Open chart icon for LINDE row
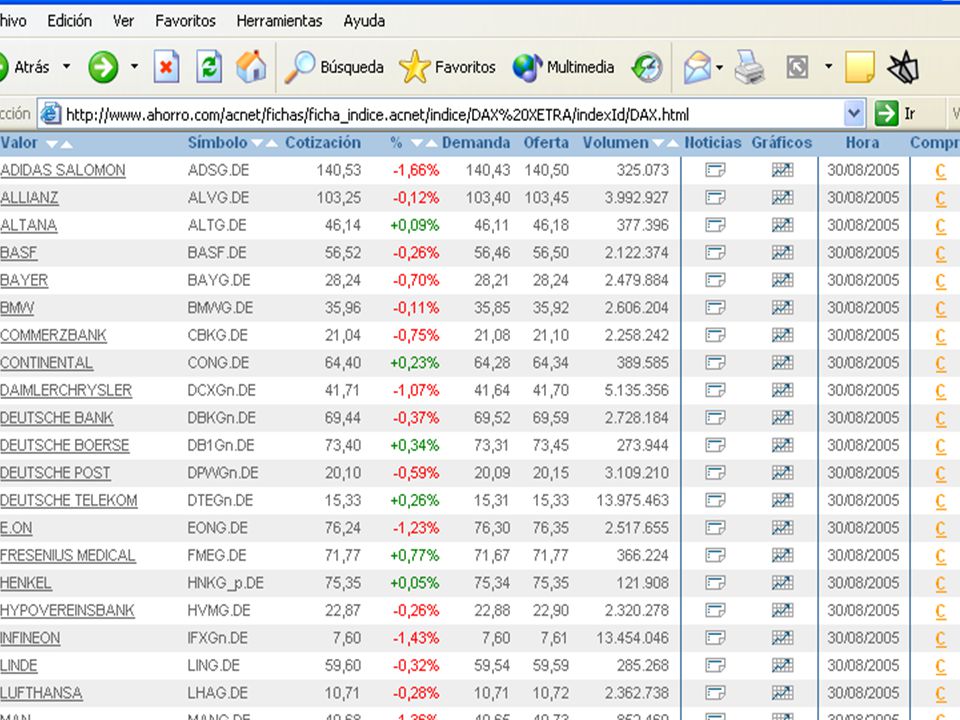This screenshot has height=720, width=960. point(782,666)
